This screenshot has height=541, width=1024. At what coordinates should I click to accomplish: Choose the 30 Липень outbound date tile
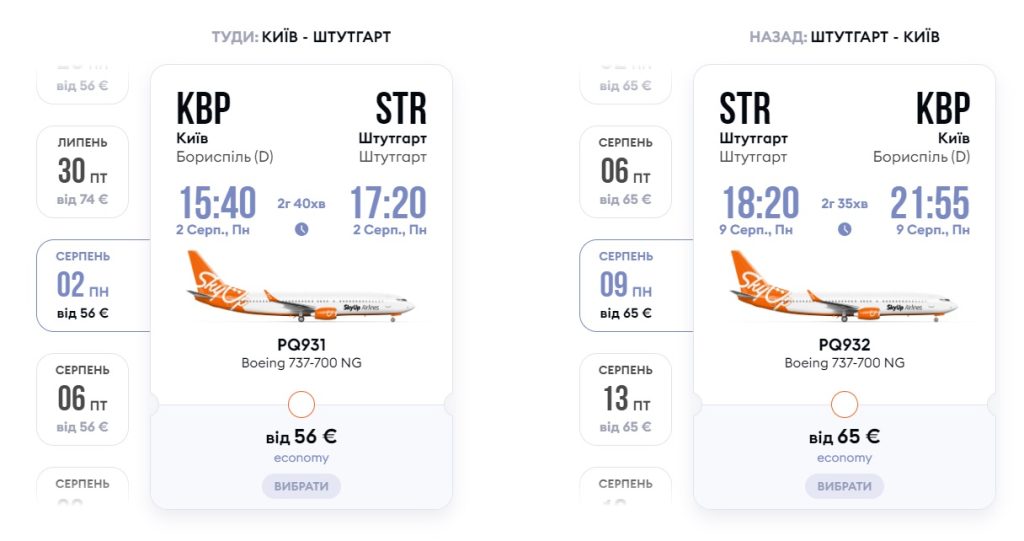[83, 171]
